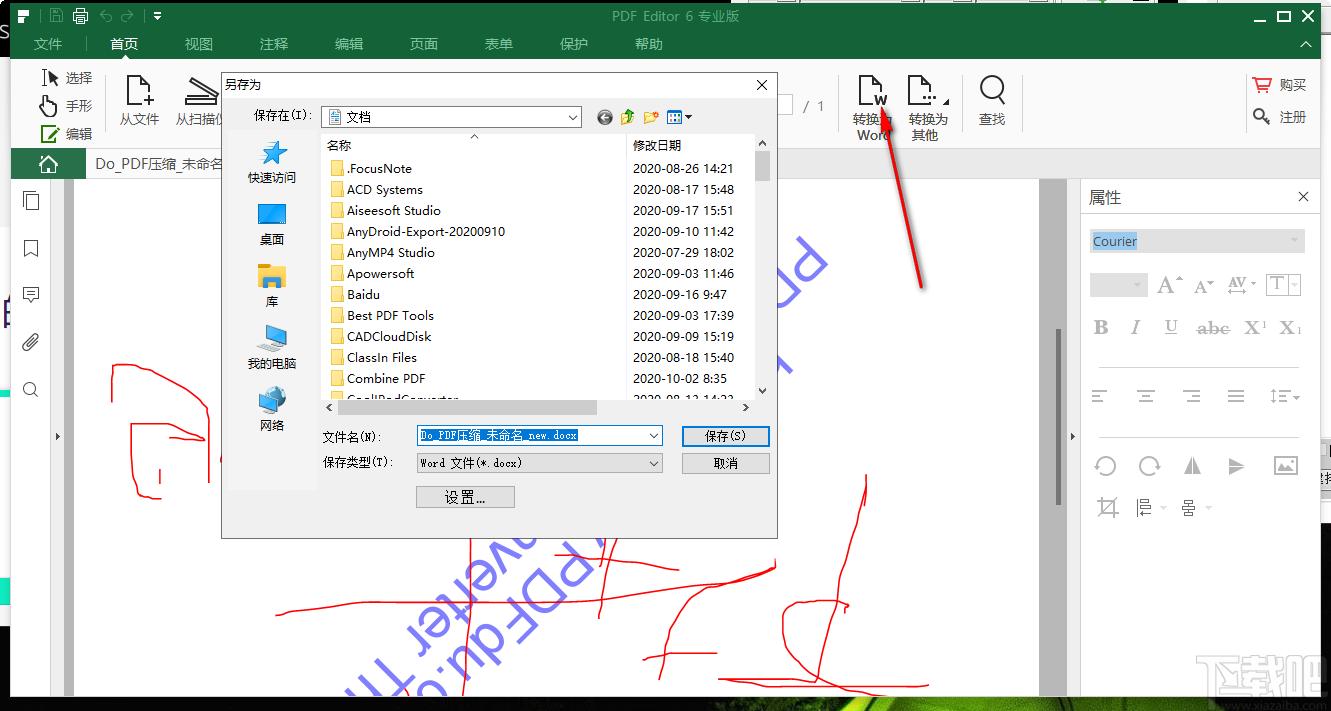This screenshot has height=711, width=1331.
Task: Open the bookmarks sidebar panel
Action: [31, 248]
